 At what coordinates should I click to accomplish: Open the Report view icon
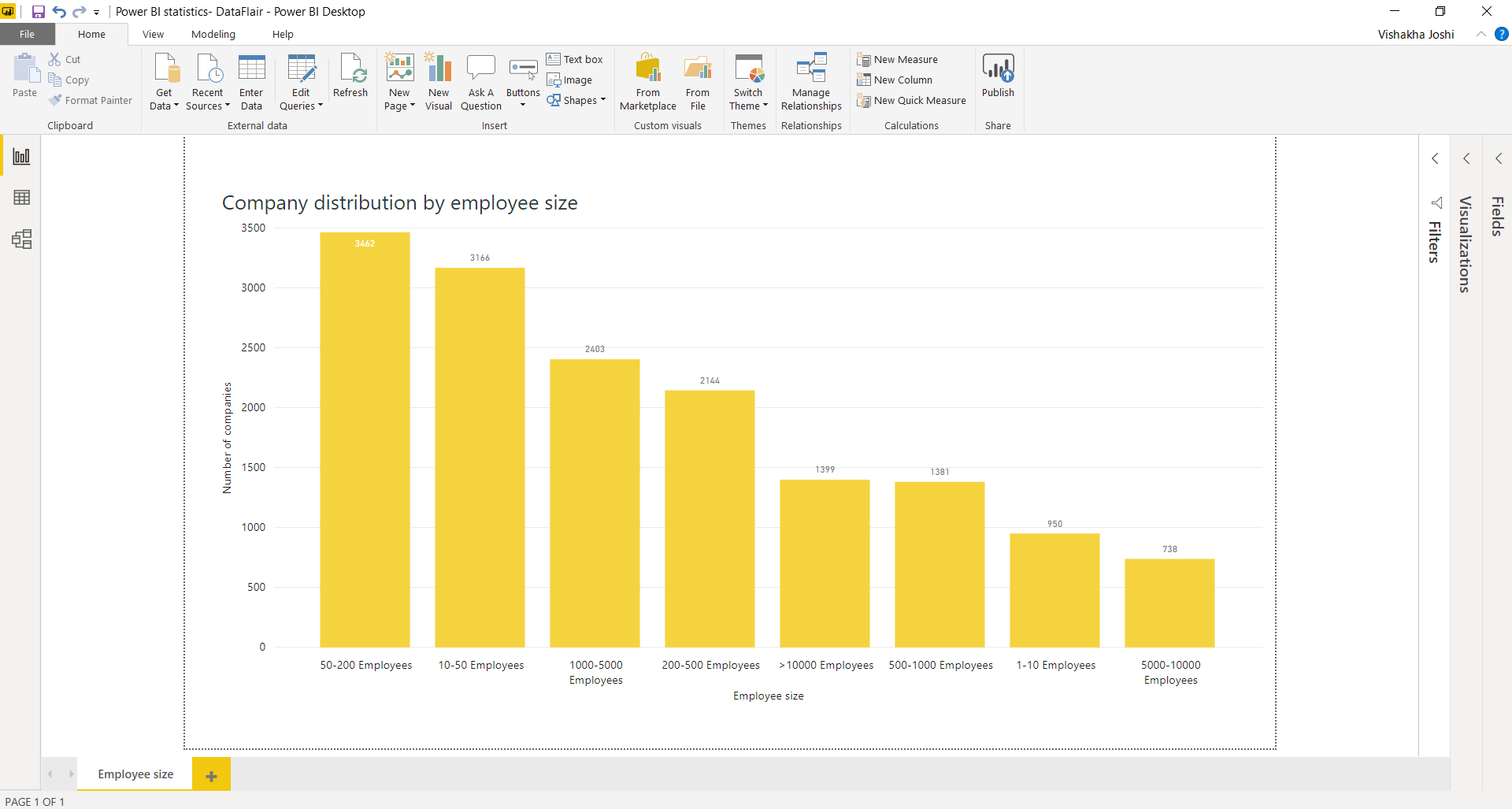click(21, 156)
